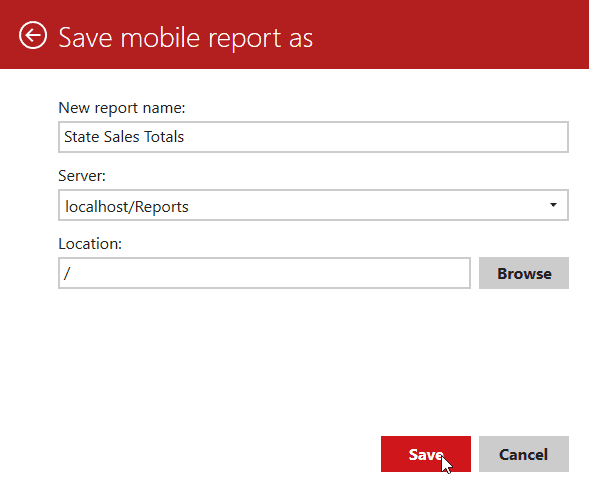This screenshot has height=492, width=589.
Task: Click the 'State Sales Totals' text
Action: coord(124,137)
